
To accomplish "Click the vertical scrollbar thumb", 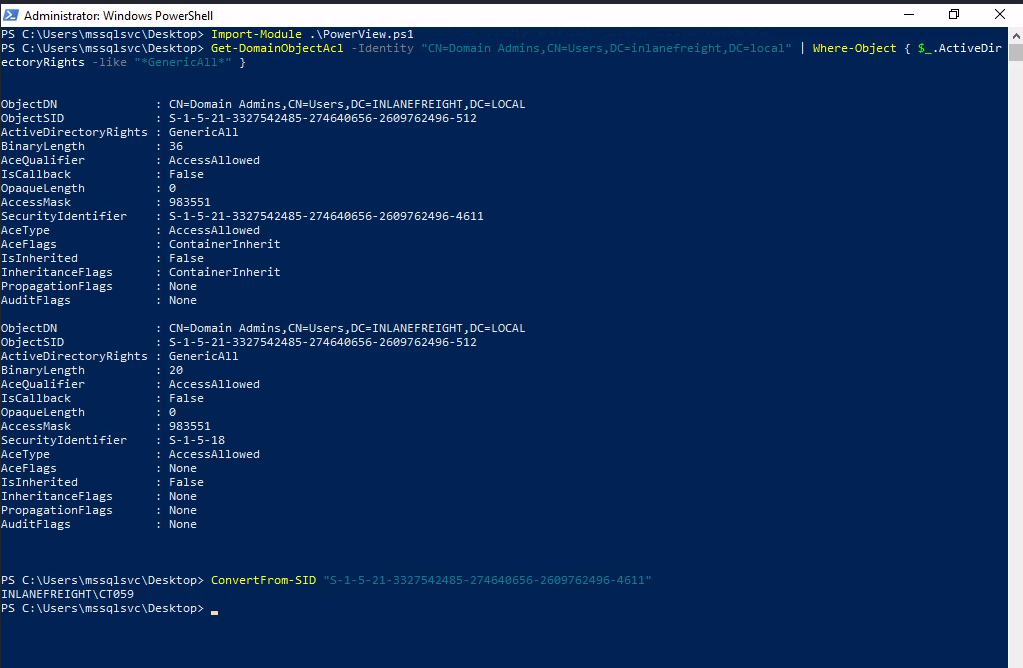I will [1015, 56].
